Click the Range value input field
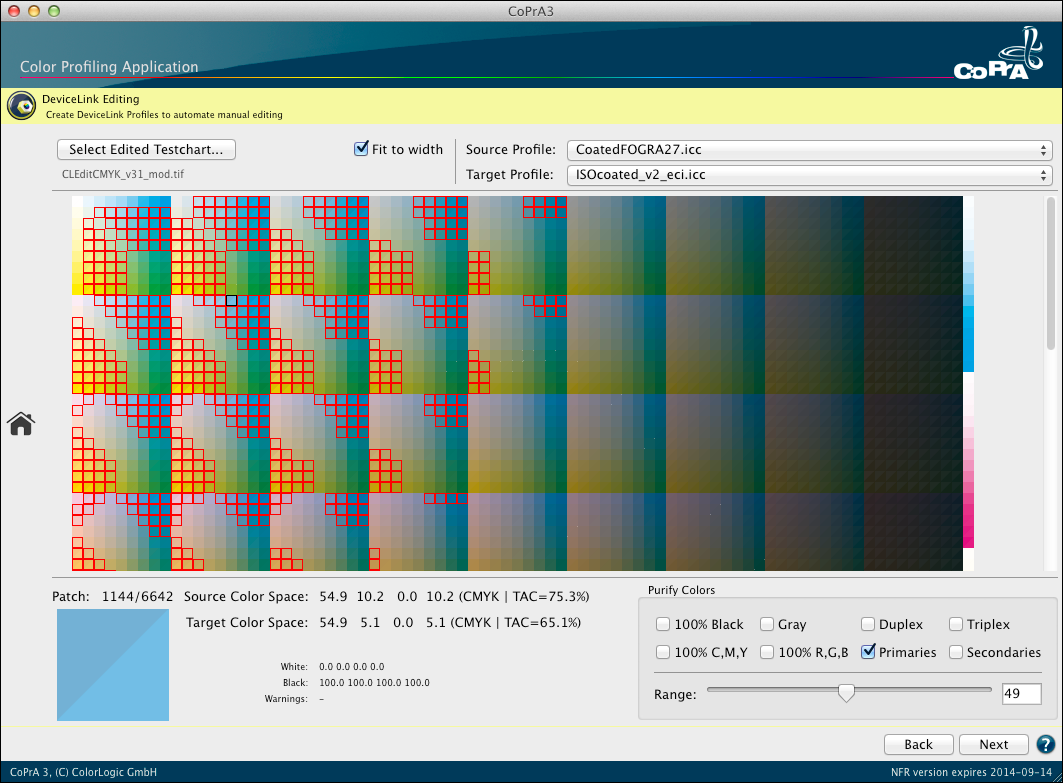 (1021, 693)
